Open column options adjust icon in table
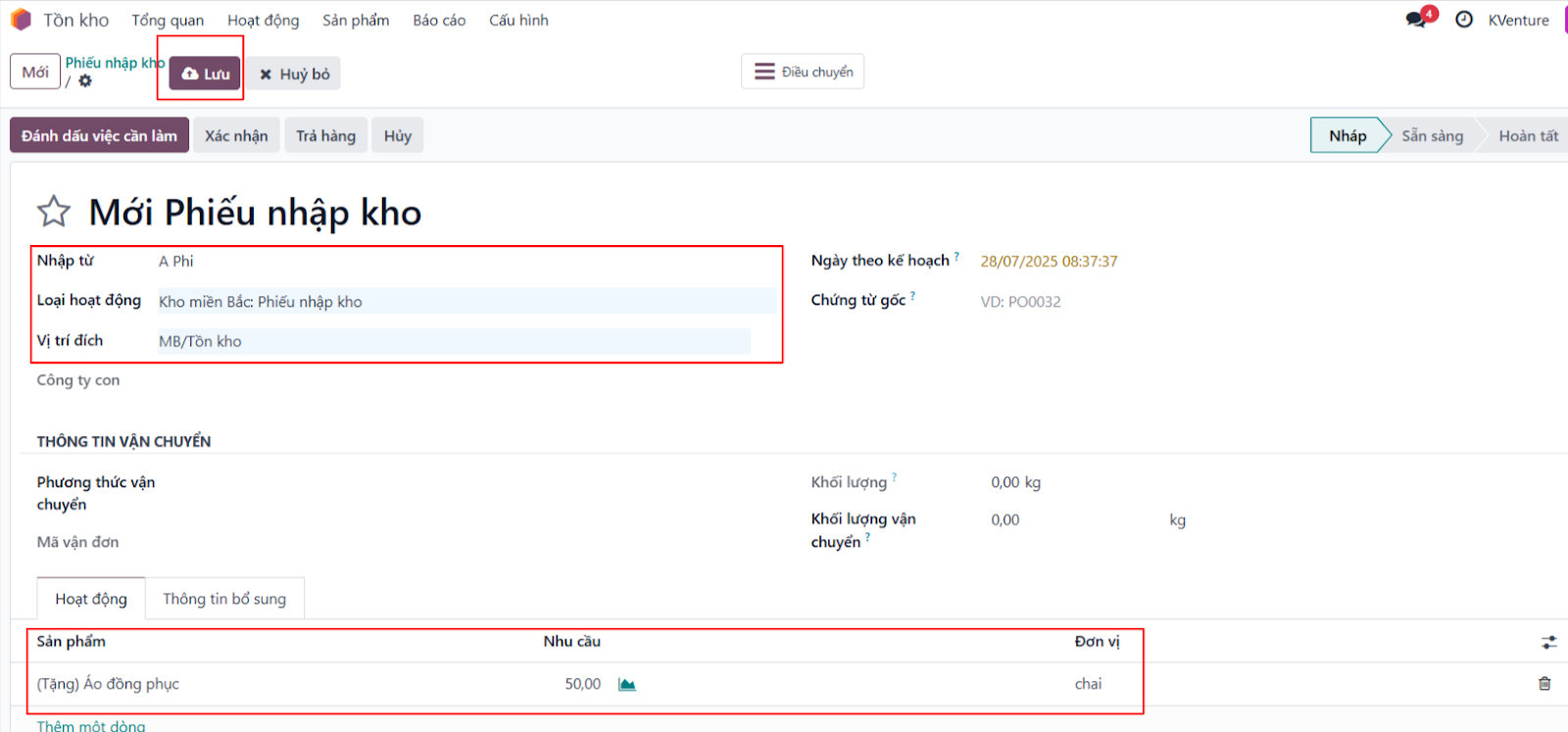 coord(1548,642)
